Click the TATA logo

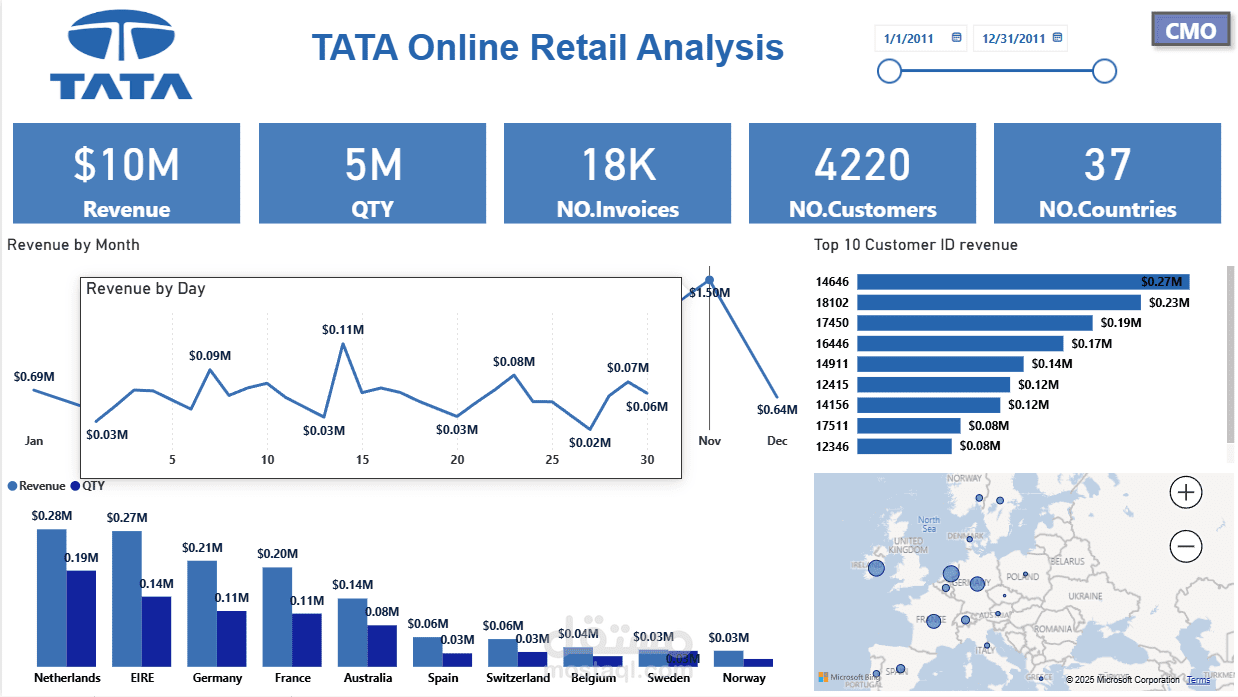[121, 56]
